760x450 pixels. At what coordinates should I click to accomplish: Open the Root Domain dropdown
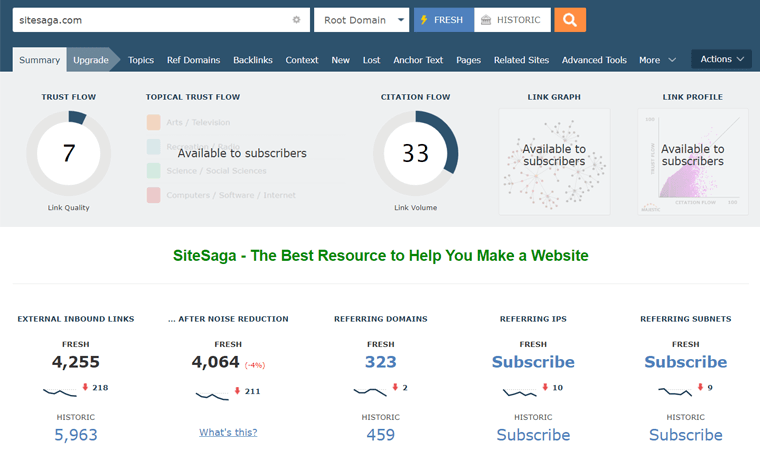point(362,20)
